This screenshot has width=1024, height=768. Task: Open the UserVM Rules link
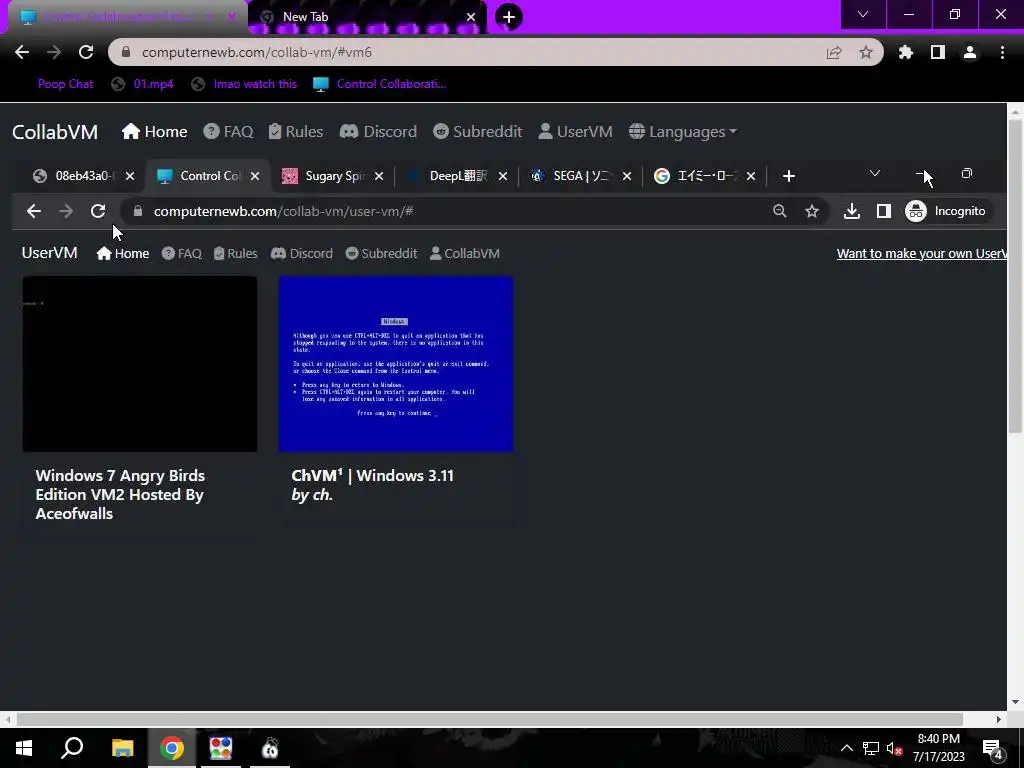coord(236,253)
